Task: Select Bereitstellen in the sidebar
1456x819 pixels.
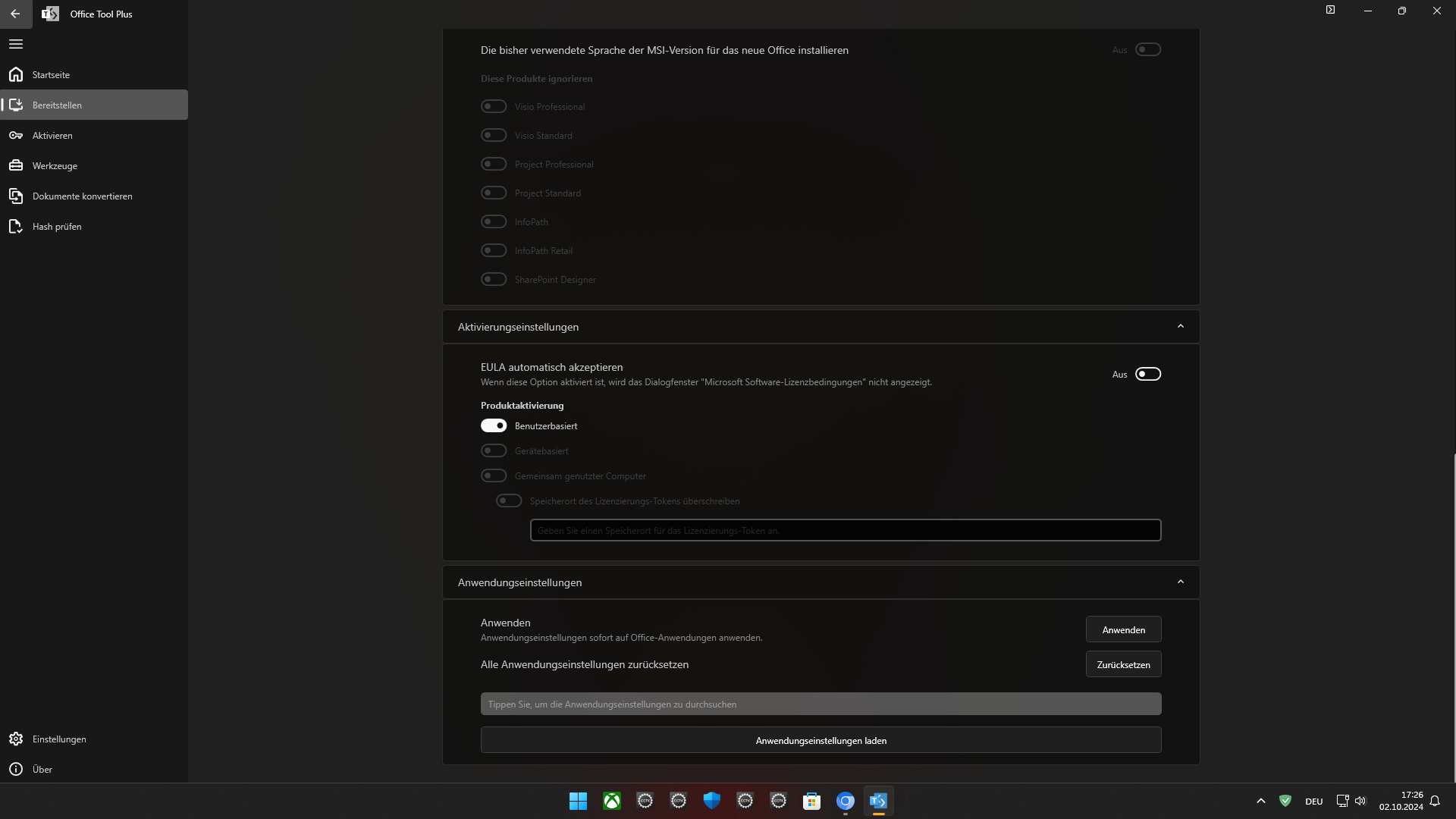Action: point(57,105)
